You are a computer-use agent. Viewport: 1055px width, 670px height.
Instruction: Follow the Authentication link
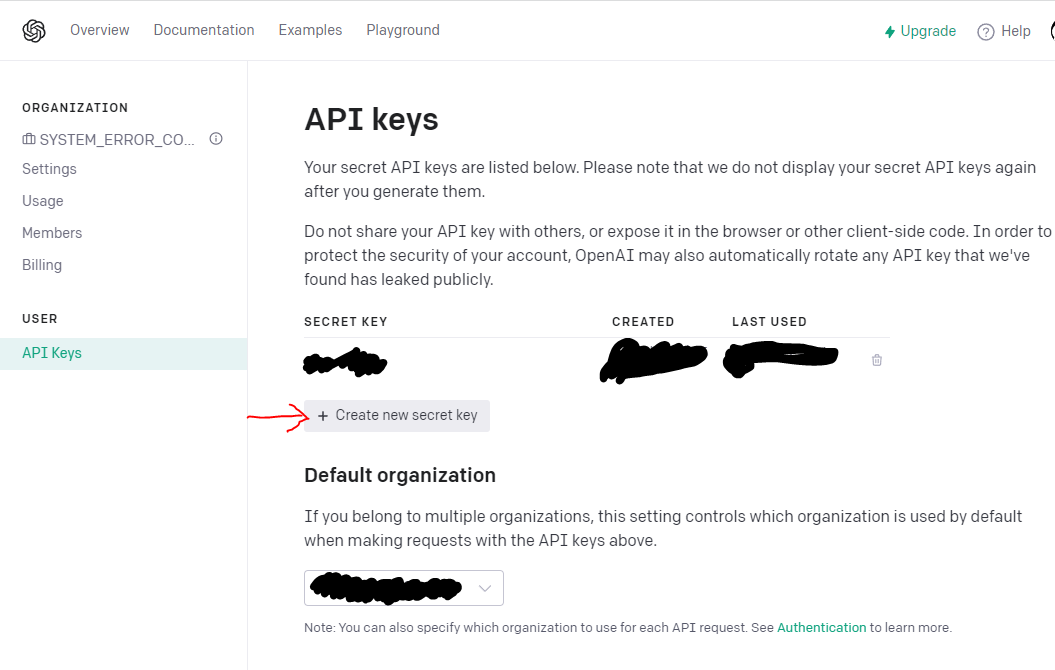822,628
